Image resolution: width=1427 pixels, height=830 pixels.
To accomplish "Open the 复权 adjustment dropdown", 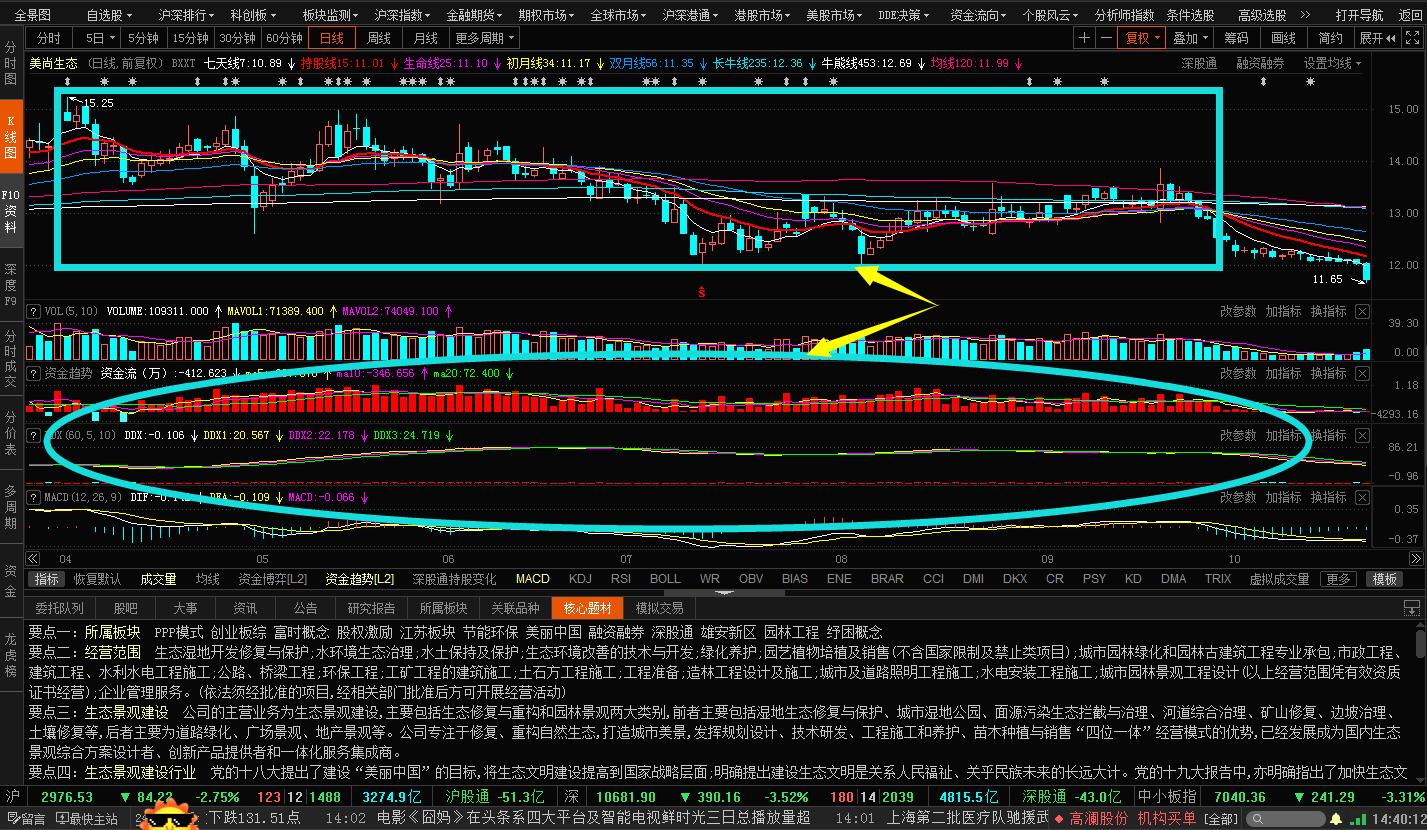I will tap(1143, 38).
